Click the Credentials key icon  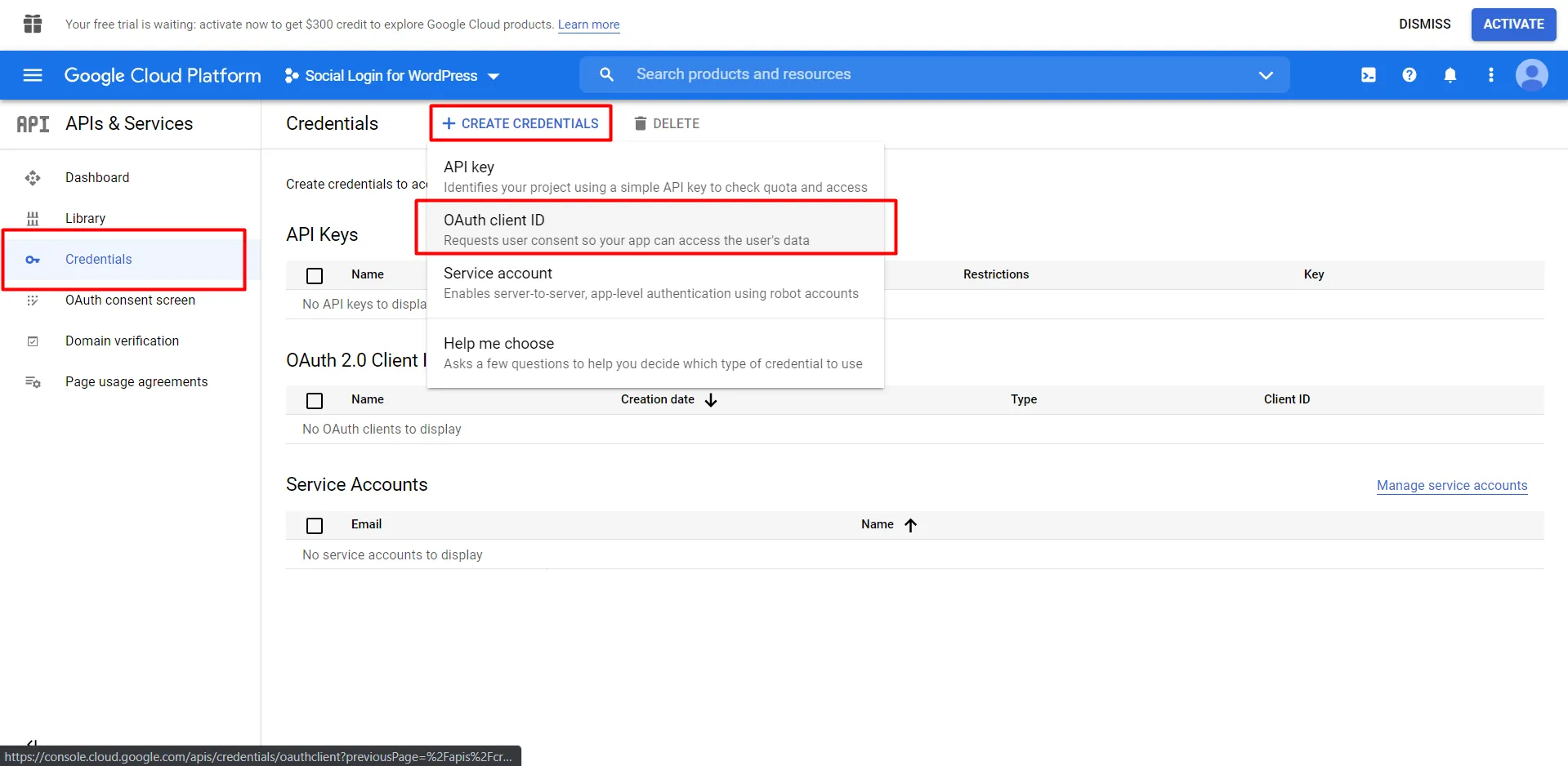pos(33,260)
